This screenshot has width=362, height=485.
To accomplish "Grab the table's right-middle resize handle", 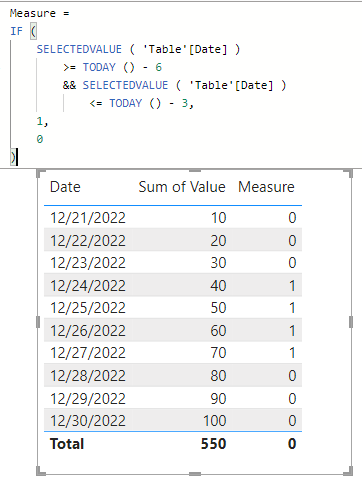I will pos(351,322).
